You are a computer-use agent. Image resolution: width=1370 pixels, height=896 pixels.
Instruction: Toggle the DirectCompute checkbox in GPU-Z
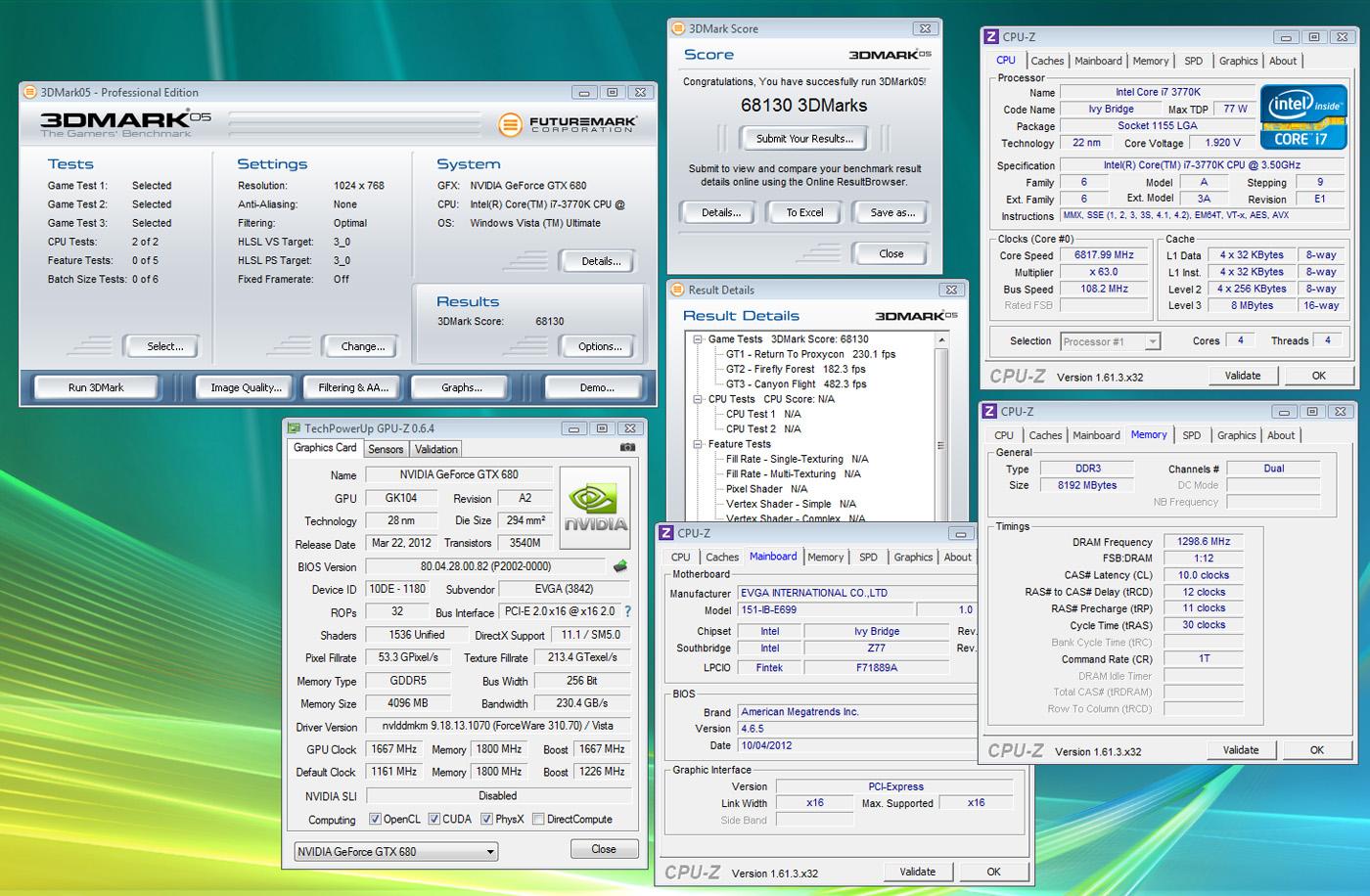(x=538, y=819)
